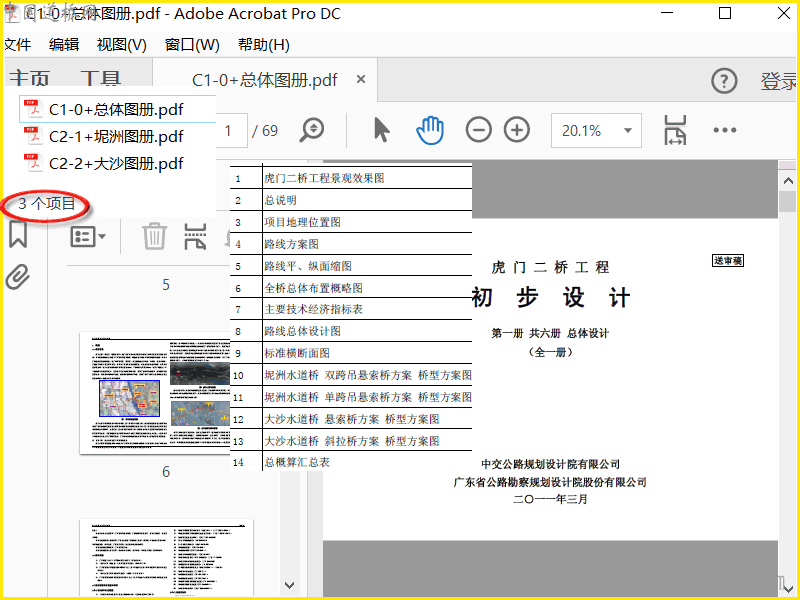800x600 pixels.
Task: Click row 12 大沙水道桥 悬索桥方案
Action: tap(351, 419)
